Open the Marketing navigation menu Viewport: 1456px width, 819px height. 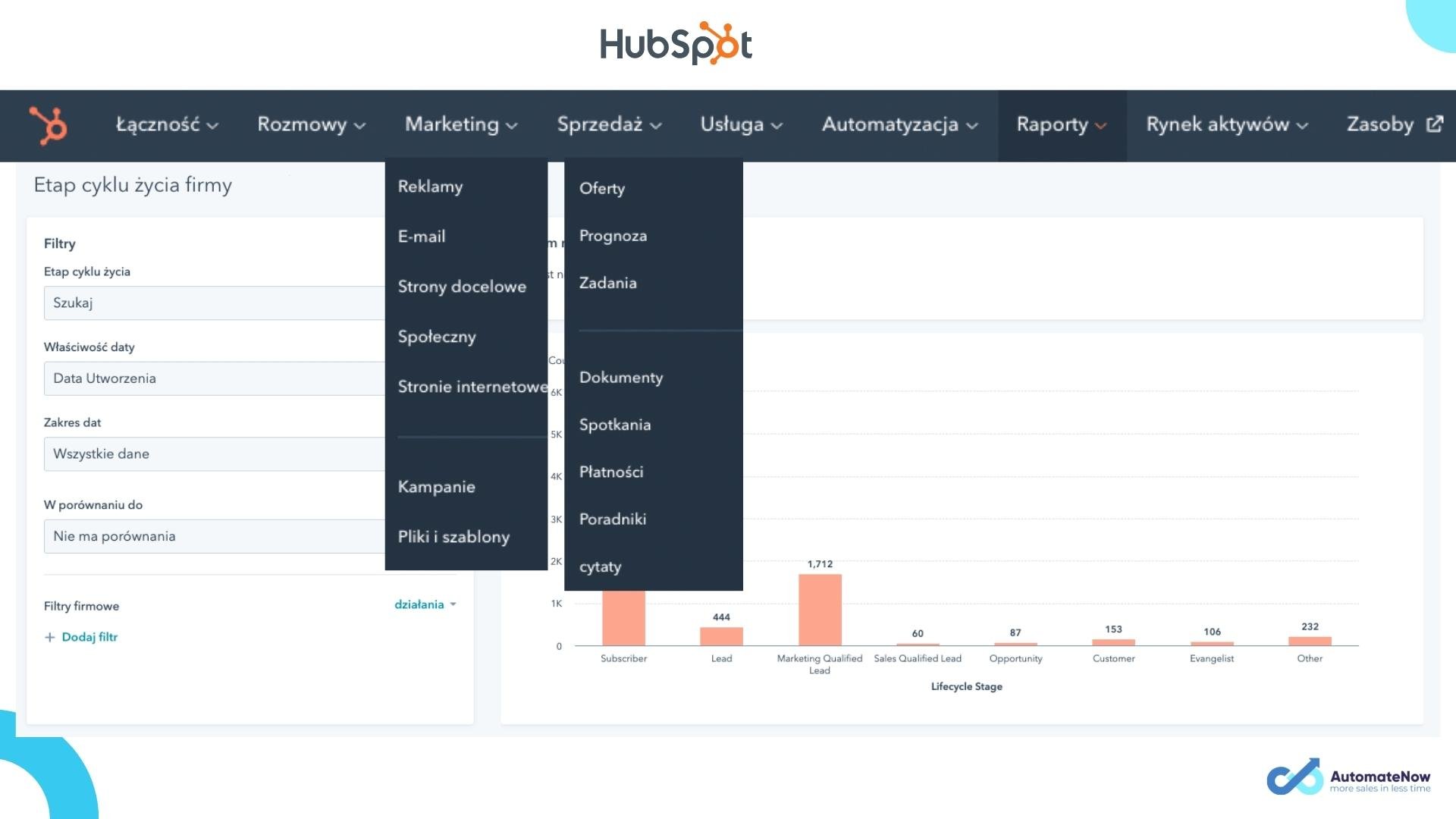pyautogui.click(x=461, y=125)
